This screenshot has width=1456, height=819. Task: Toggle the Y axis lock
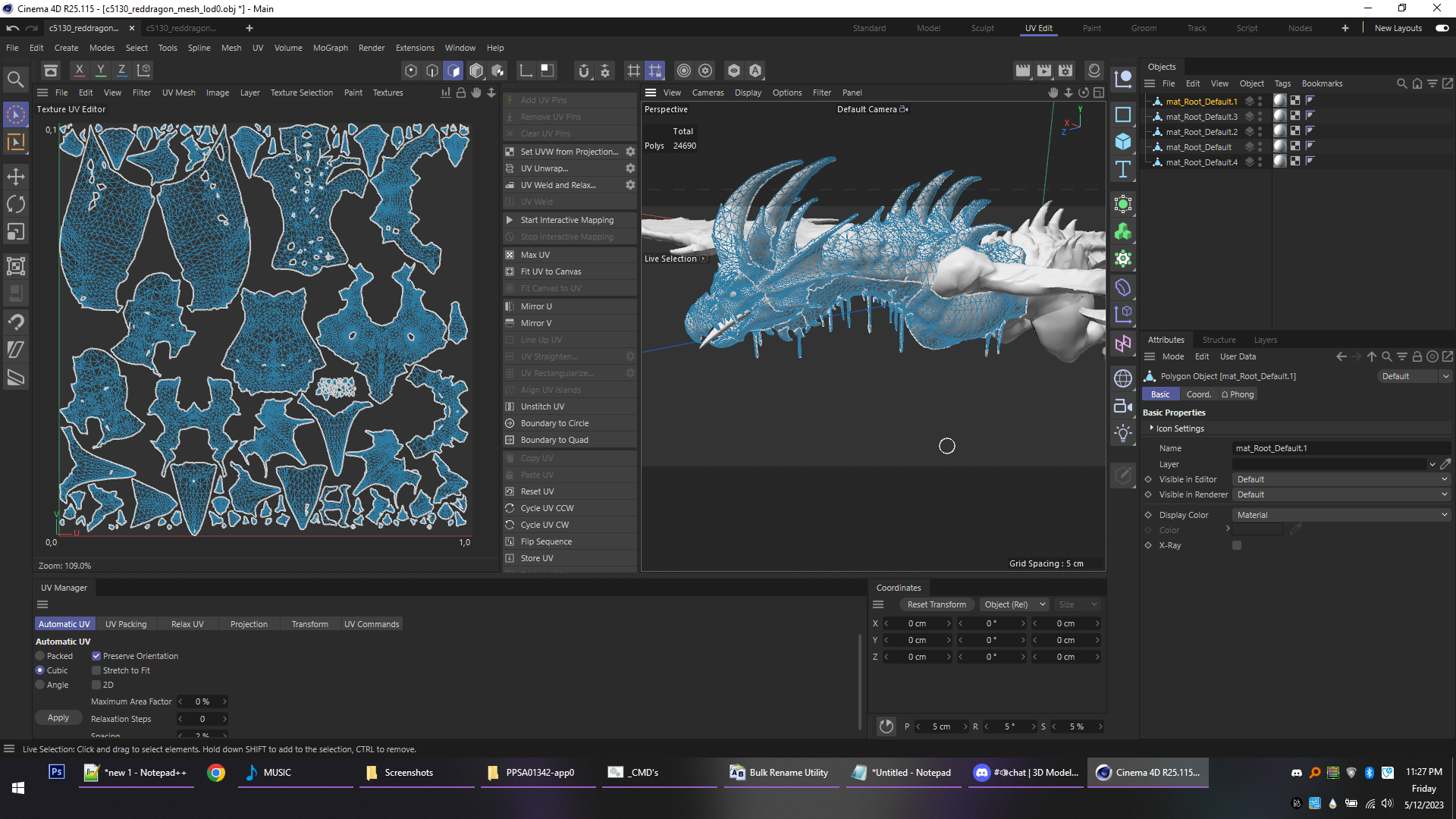click(x=100, y=71)
